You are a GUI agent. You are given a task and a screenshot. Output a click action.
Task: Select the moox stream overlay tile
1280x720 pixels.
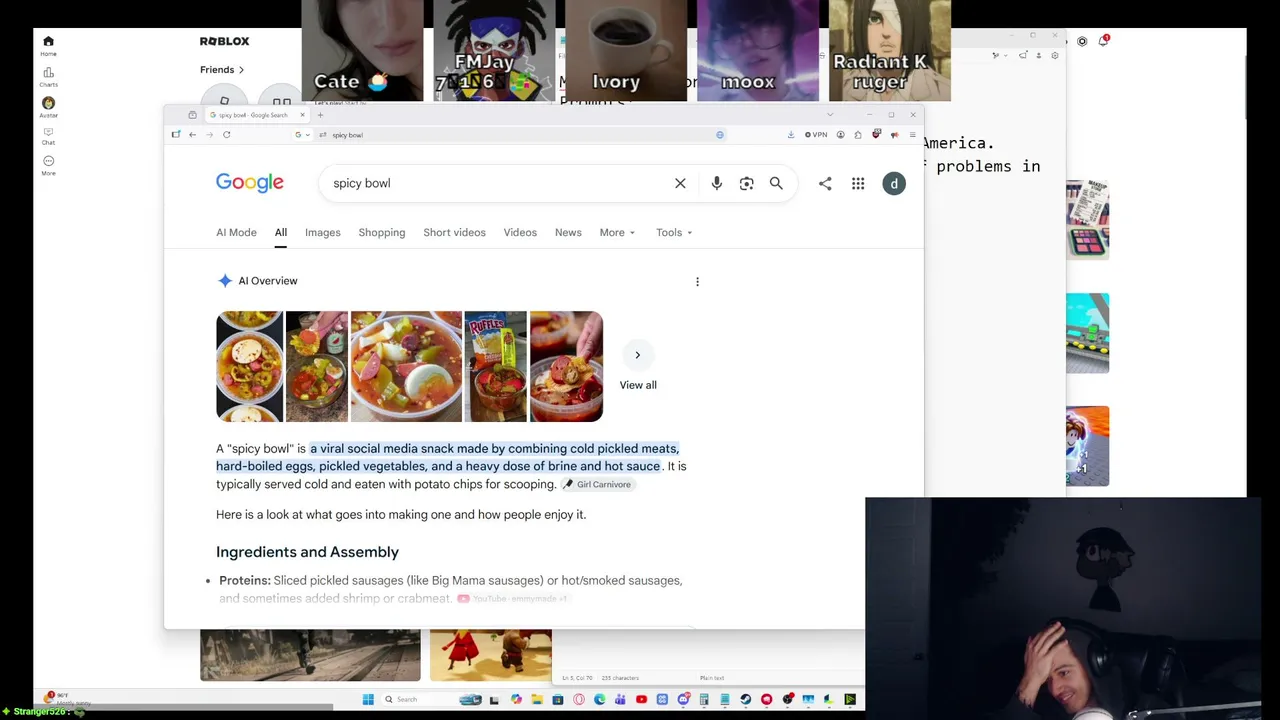tap(758, 51)
